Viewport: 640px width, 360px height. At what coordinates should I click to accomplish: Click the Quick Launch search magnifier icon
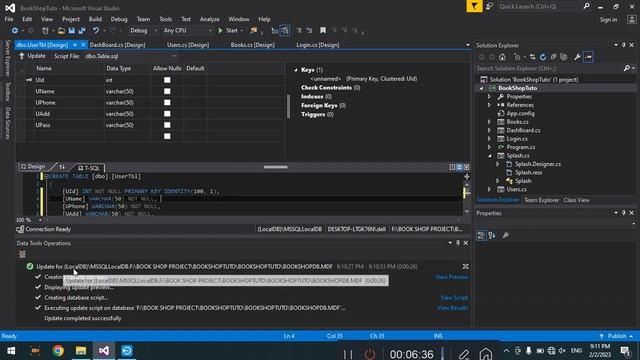pos(587,7)
